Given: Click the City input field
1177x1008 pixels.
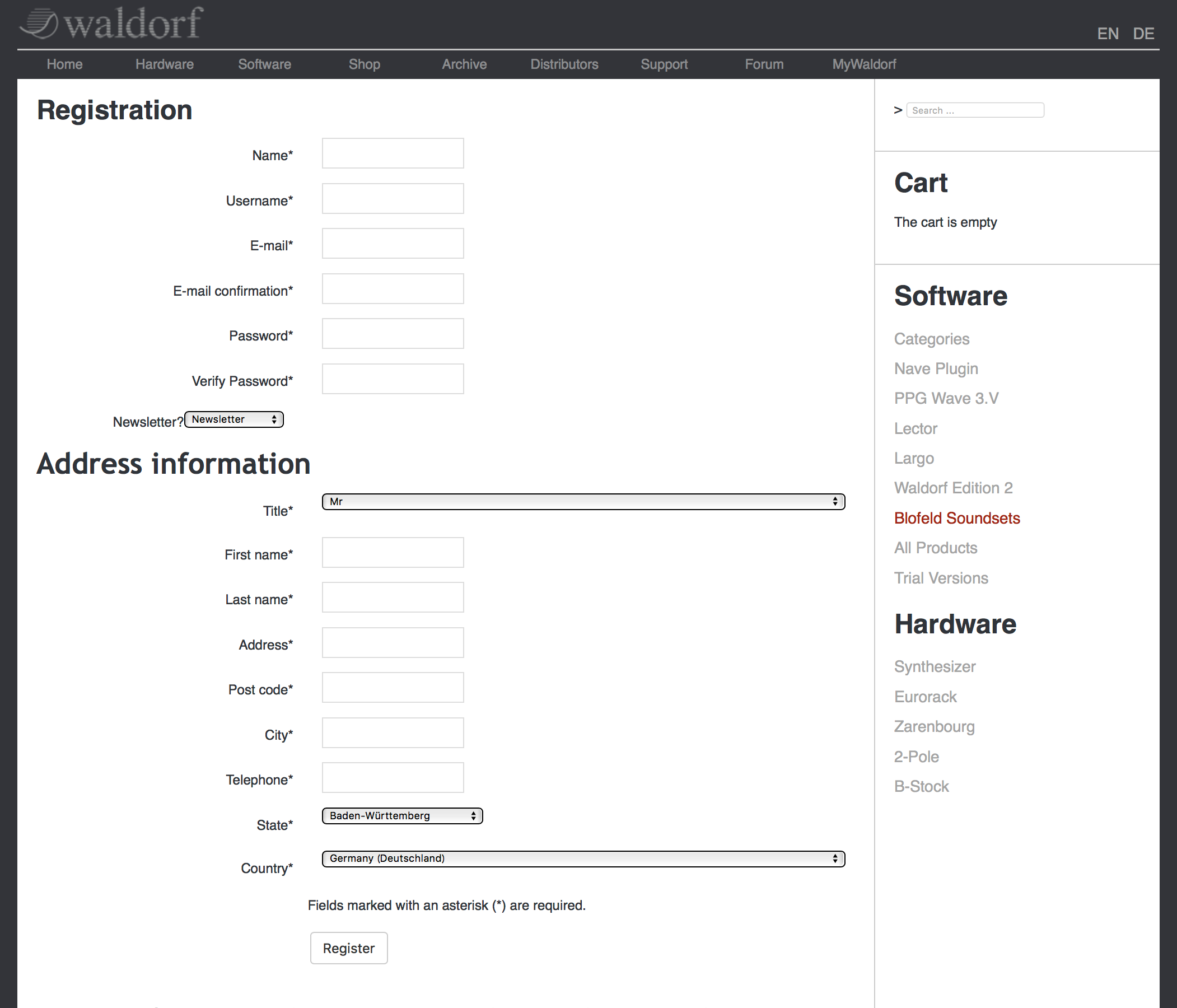Looking at the screenshot, I should click(x=393, y=733).
